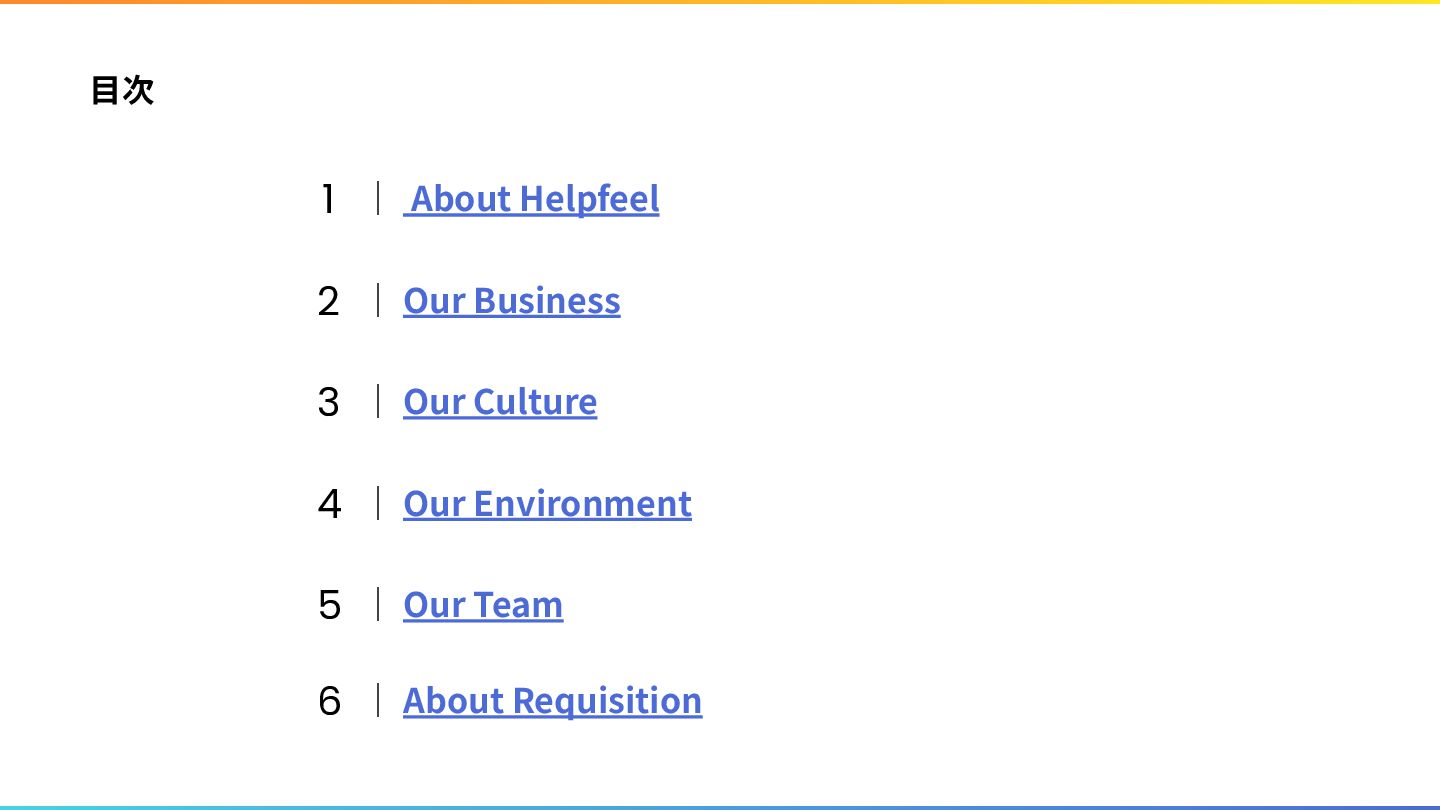Open the About Requisition link
This screenshot has width=1440, height=810.
[x=552, y=701]
